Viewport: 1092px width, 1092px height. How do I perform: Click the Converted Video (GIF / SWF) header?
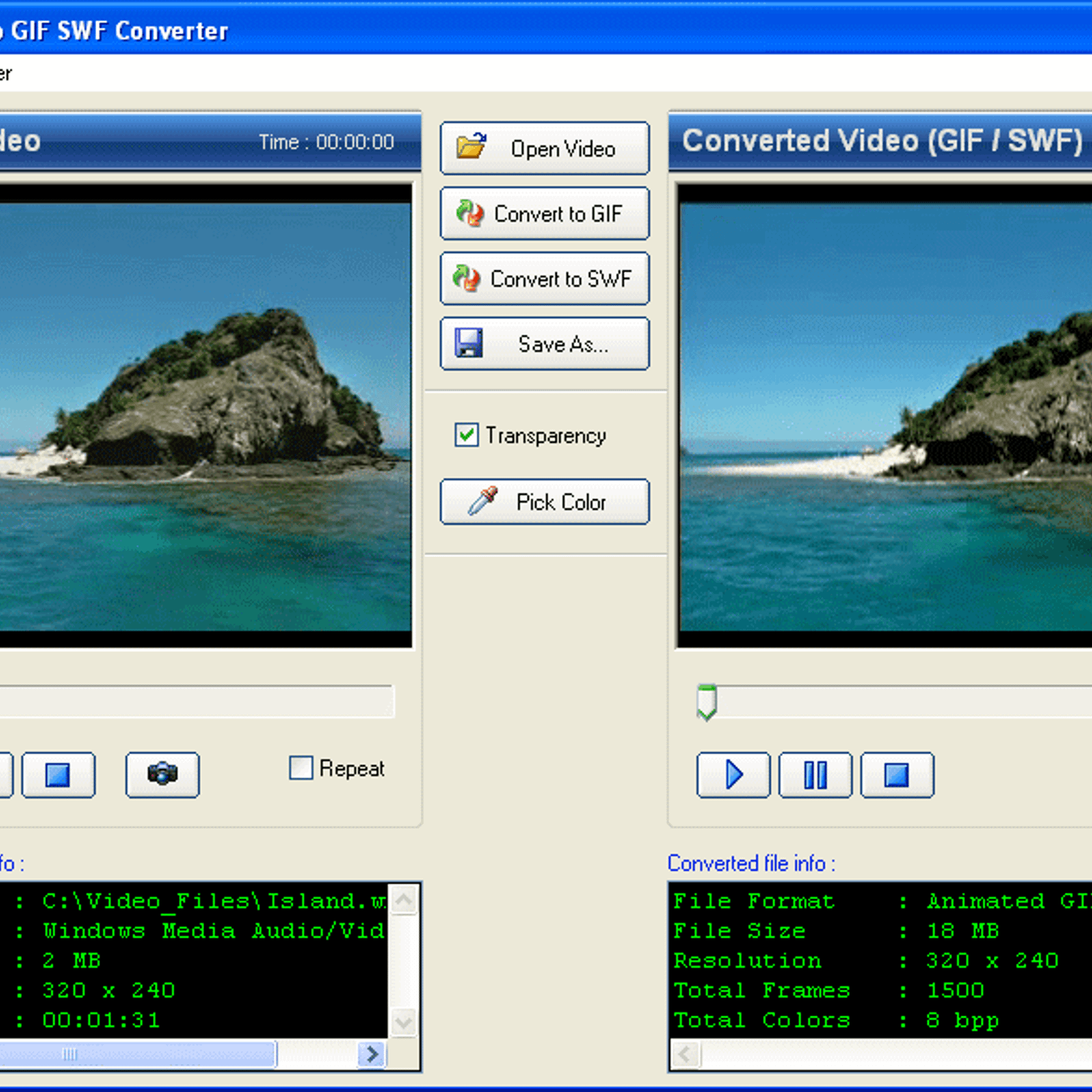point(882,141)
